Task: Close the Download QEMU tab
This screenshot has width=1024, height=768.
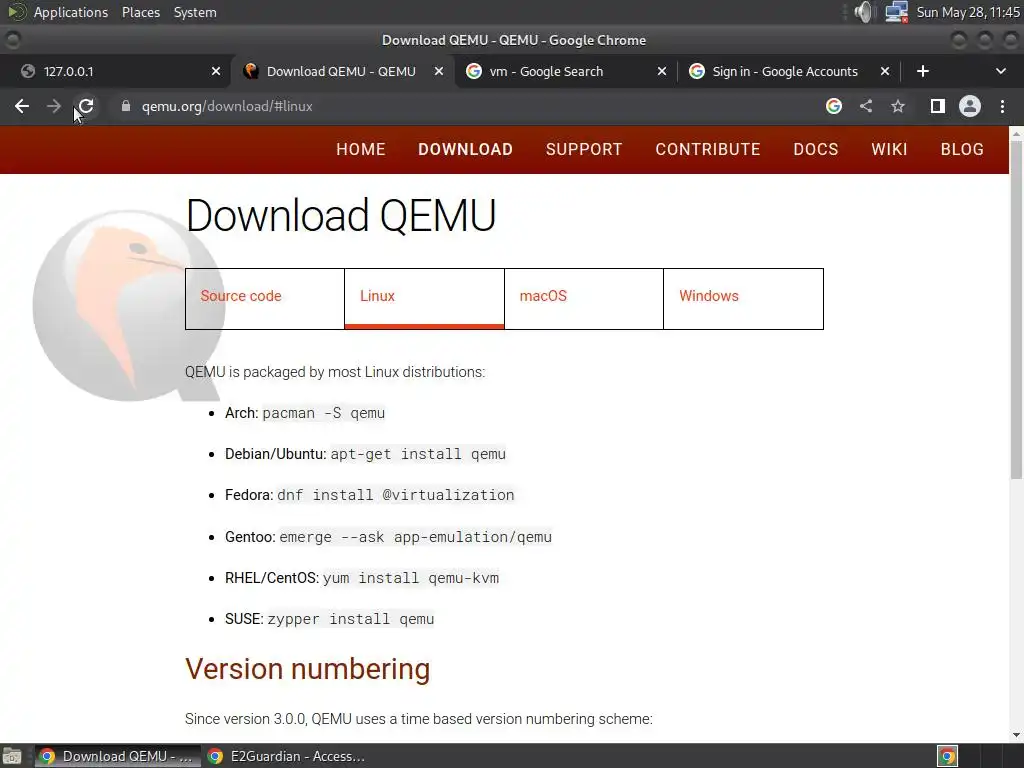Action: click(440, 71)
